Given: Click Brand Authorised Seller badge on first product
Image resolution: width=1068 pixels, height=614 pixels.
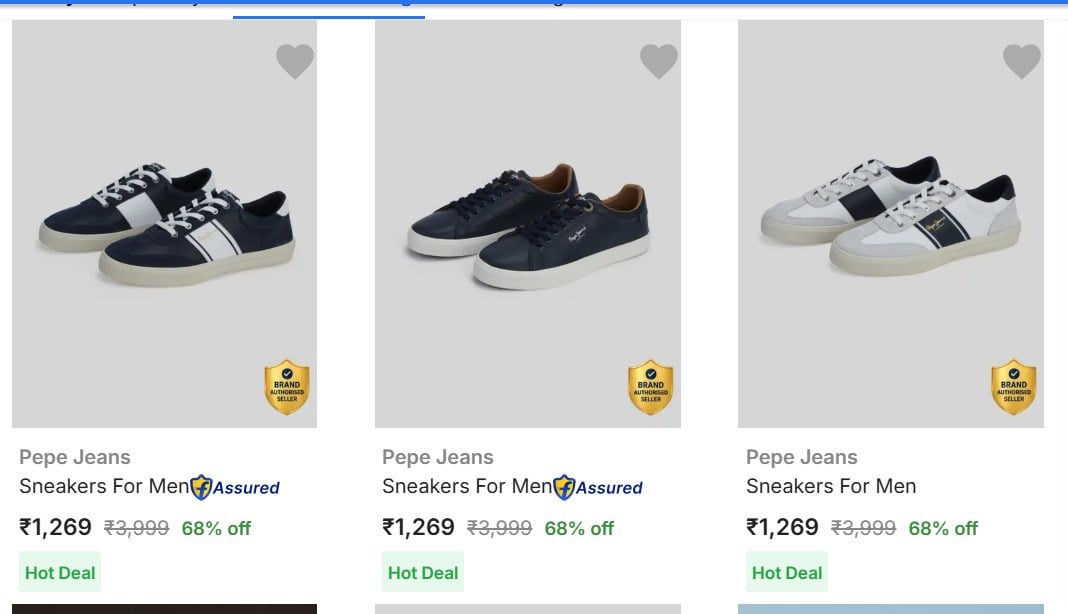Looking at the screenshot, I should 287,387.
